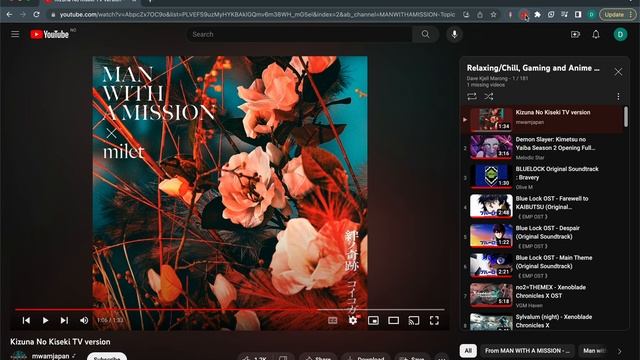Open Blue Lock OST Despair track

[542, 236]
